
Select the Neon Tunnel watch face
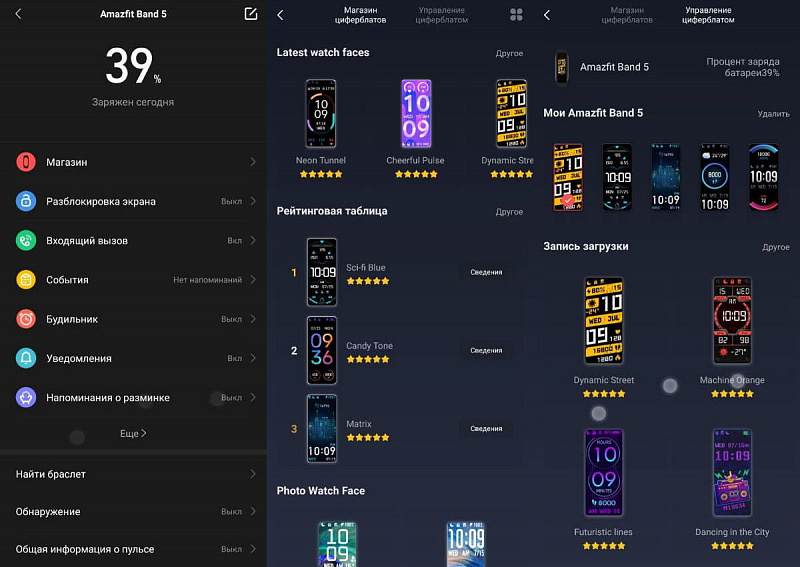[320, 113]
